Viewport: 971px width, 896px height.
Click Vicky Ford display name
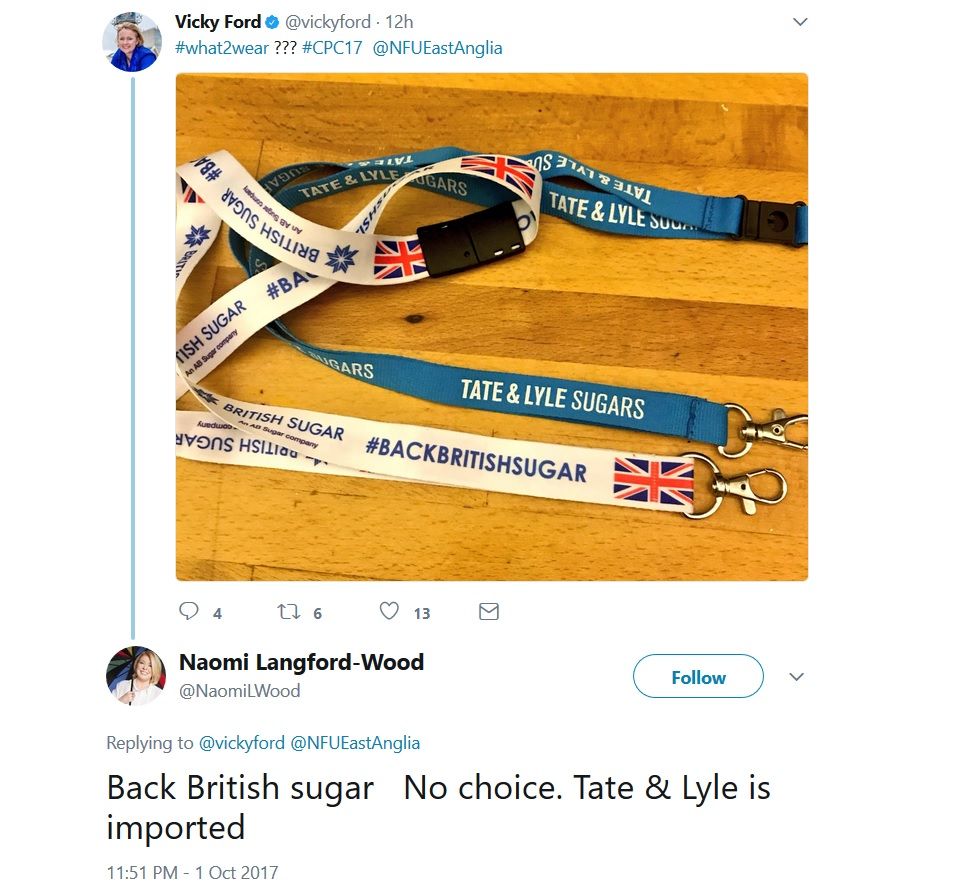tap(218, 22)
